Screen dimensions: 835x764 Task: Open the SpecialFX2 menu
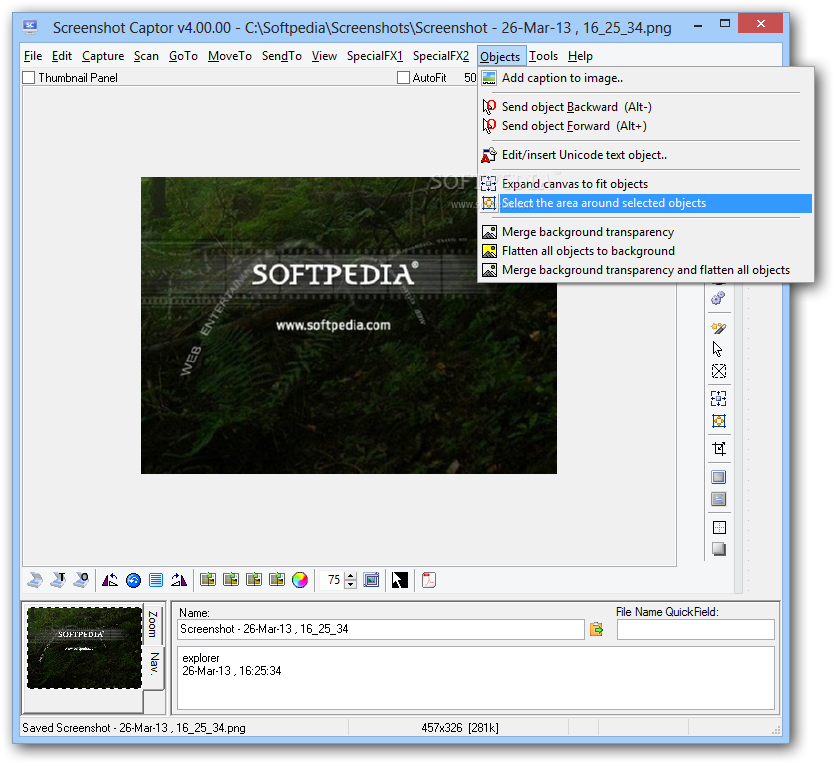point(441,56)
